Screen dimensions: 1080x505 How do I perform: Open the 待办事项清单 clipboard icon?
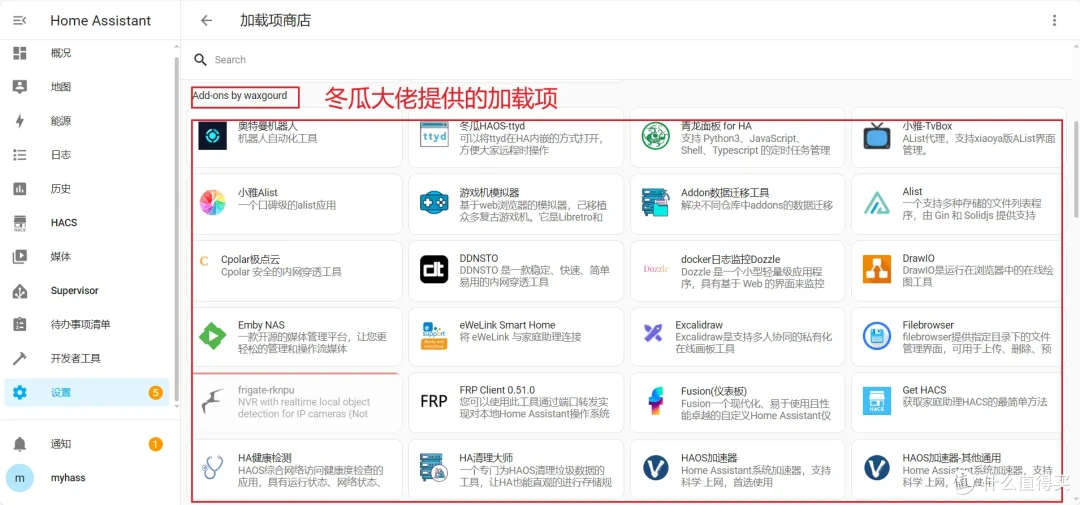(x=20, y=324)
